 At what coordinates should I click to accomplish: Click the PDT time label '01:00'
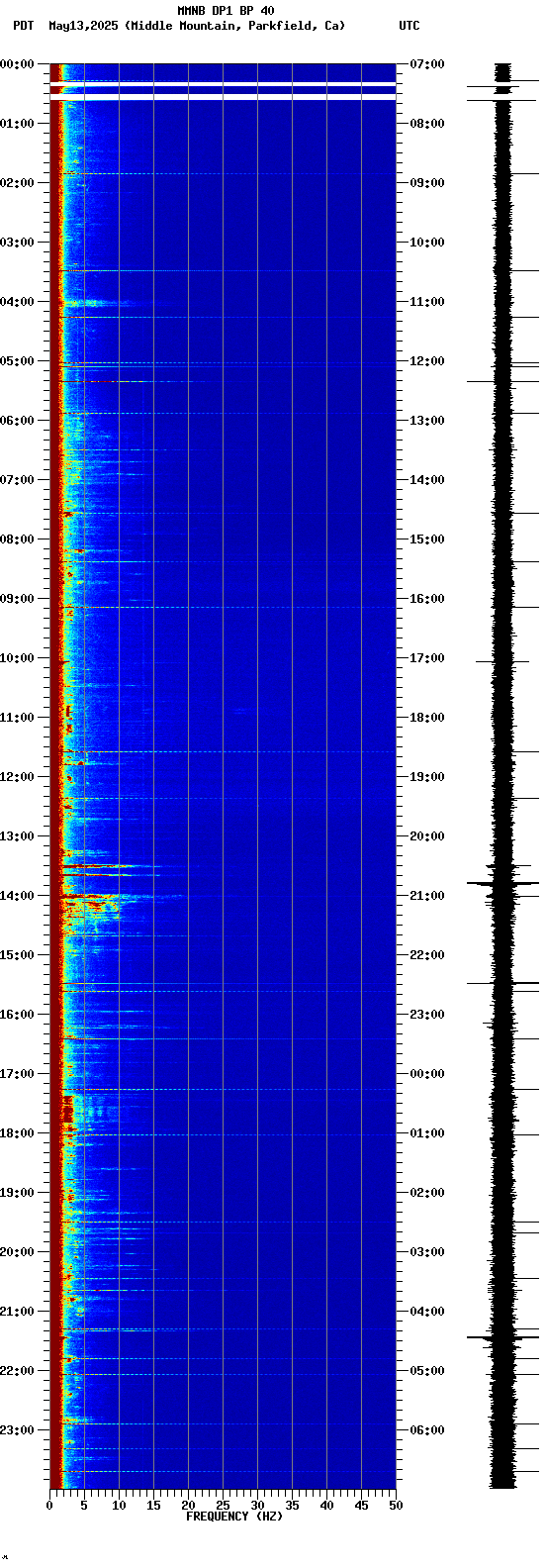pos(17,124)
